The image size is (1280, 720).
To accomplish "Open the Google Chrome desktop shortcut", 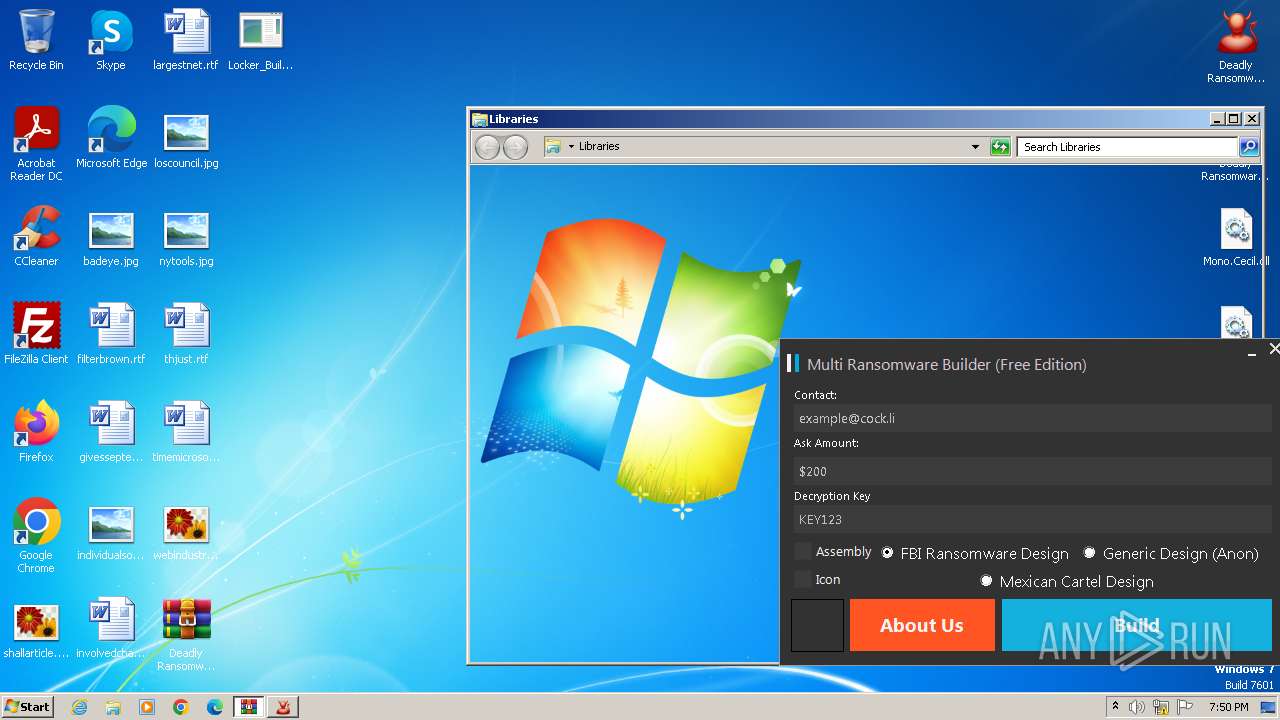I will 36,536.
